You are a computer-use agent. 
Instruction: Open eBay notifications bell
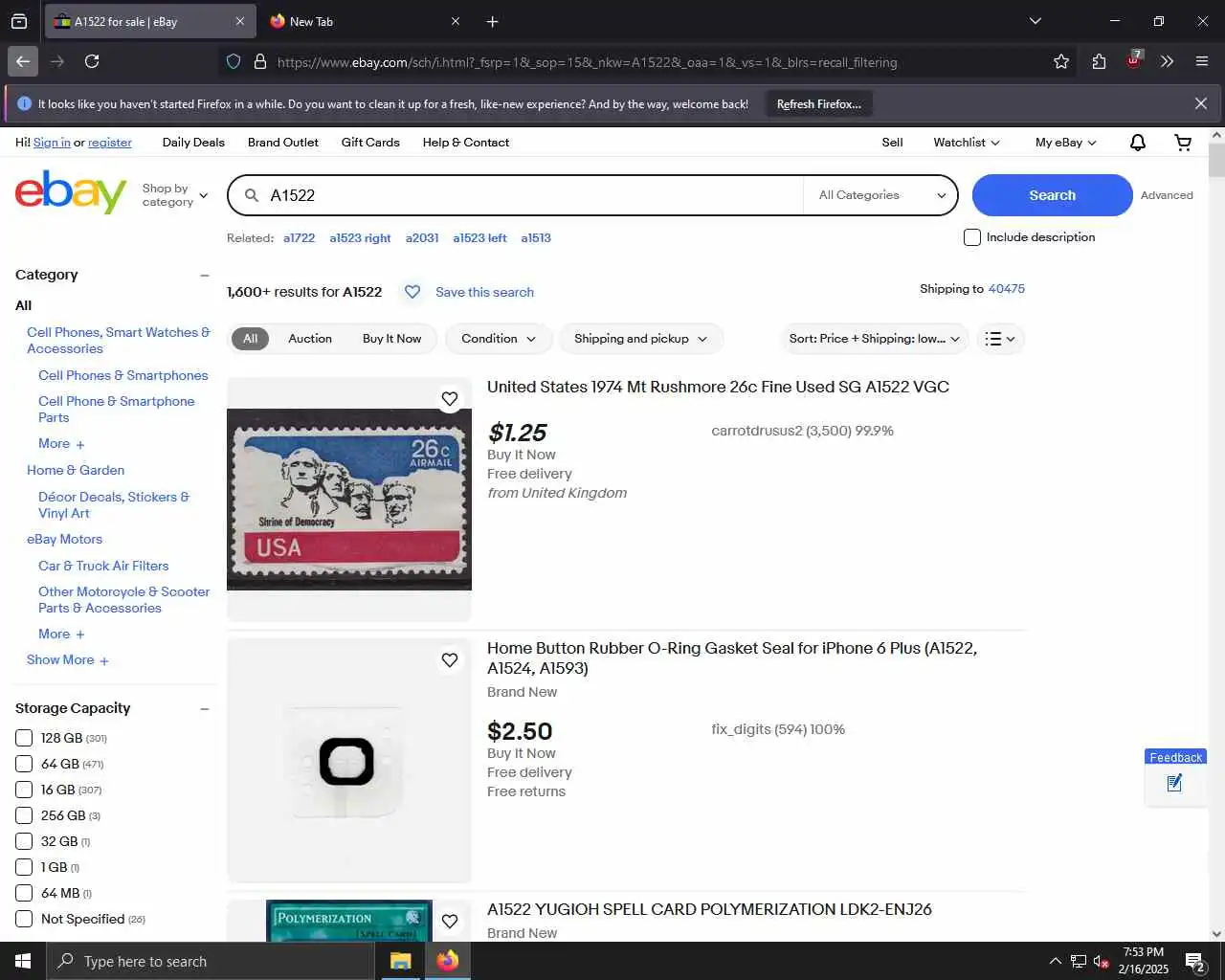click(x=1138, y=143)
